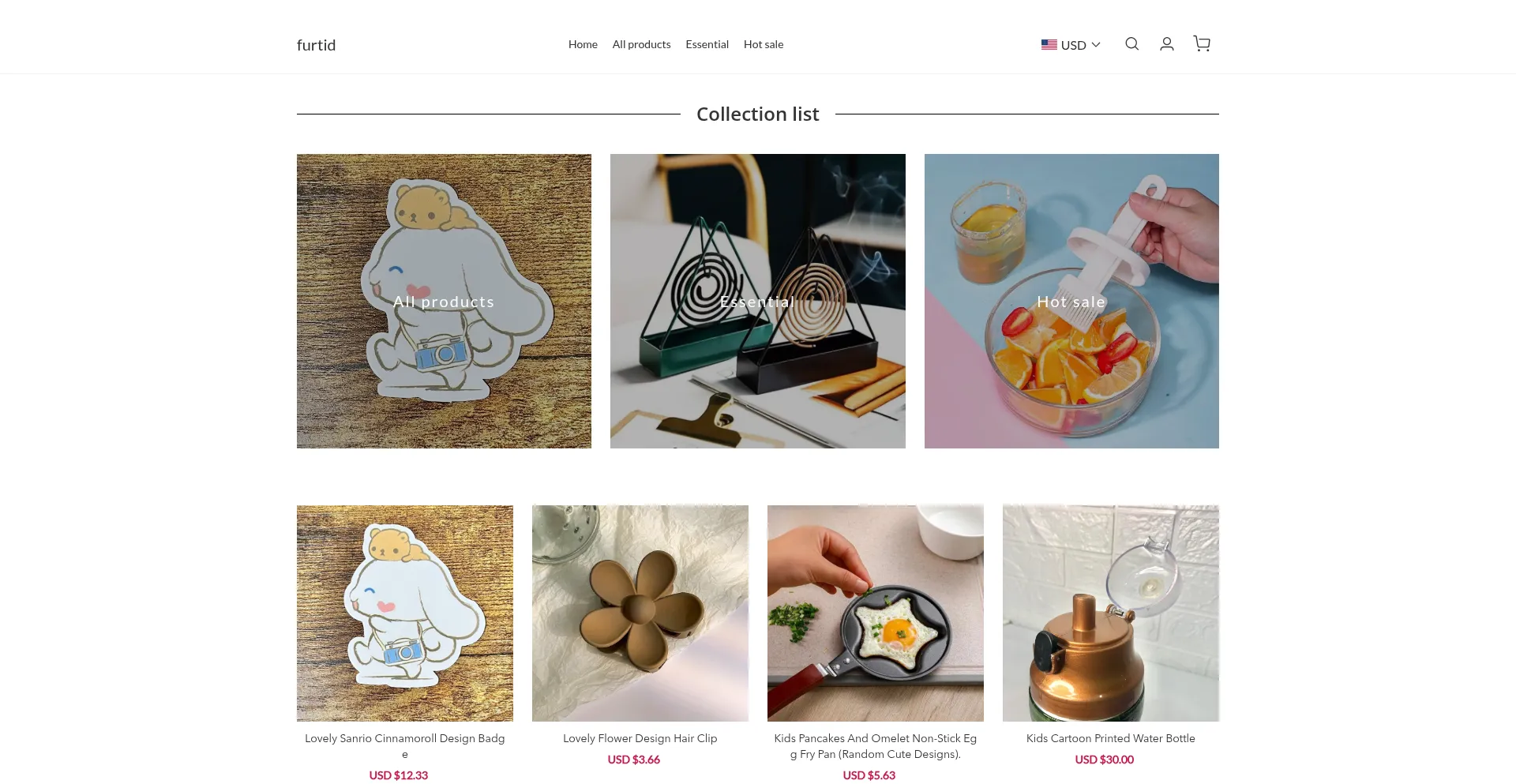View the Cinnamoroll badge product image
Screen dimensions: 1516x784
click(404, 613)
